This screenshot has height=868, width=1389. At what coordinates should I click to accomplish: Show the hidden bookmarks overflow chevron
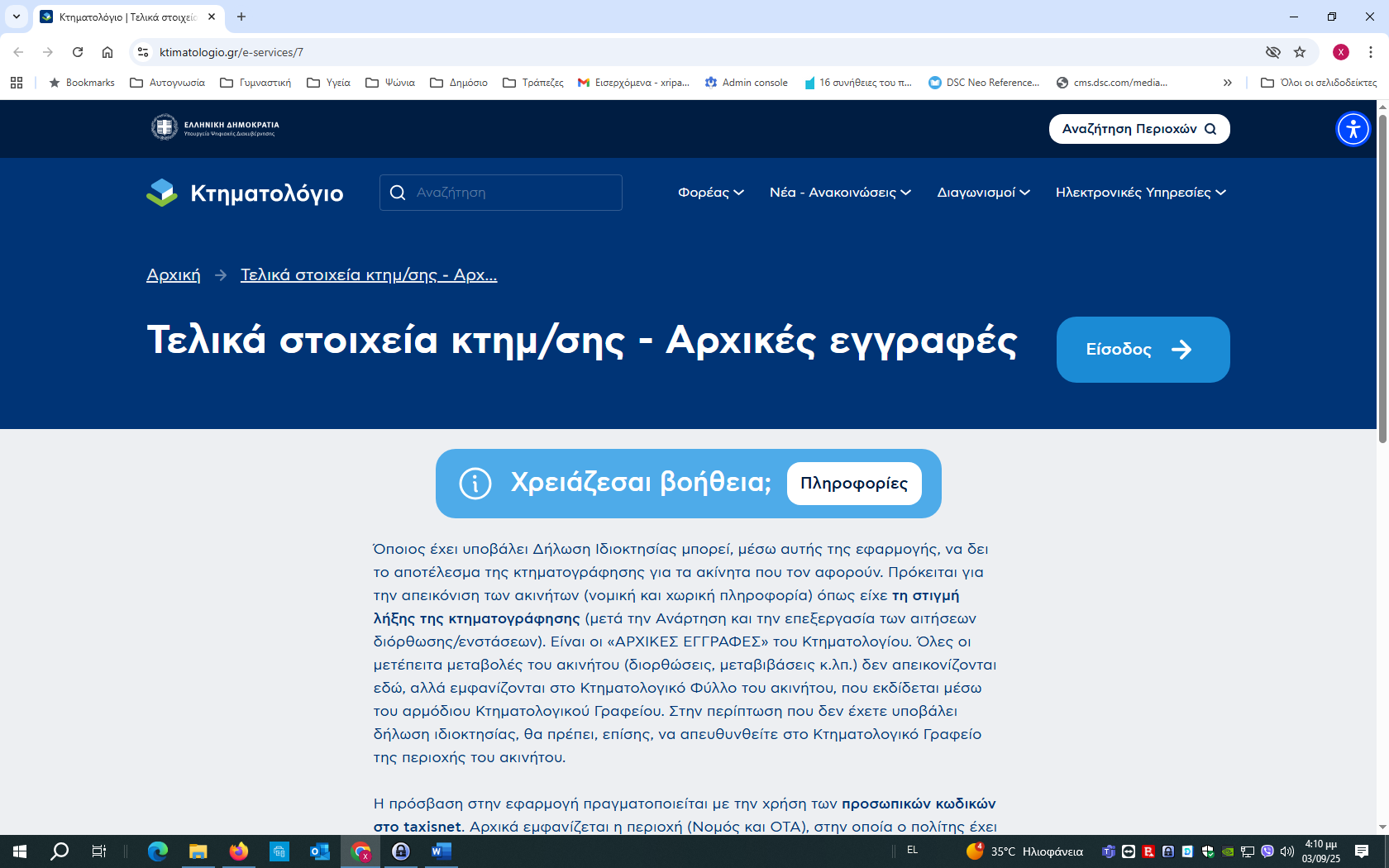click(1228, 83)
